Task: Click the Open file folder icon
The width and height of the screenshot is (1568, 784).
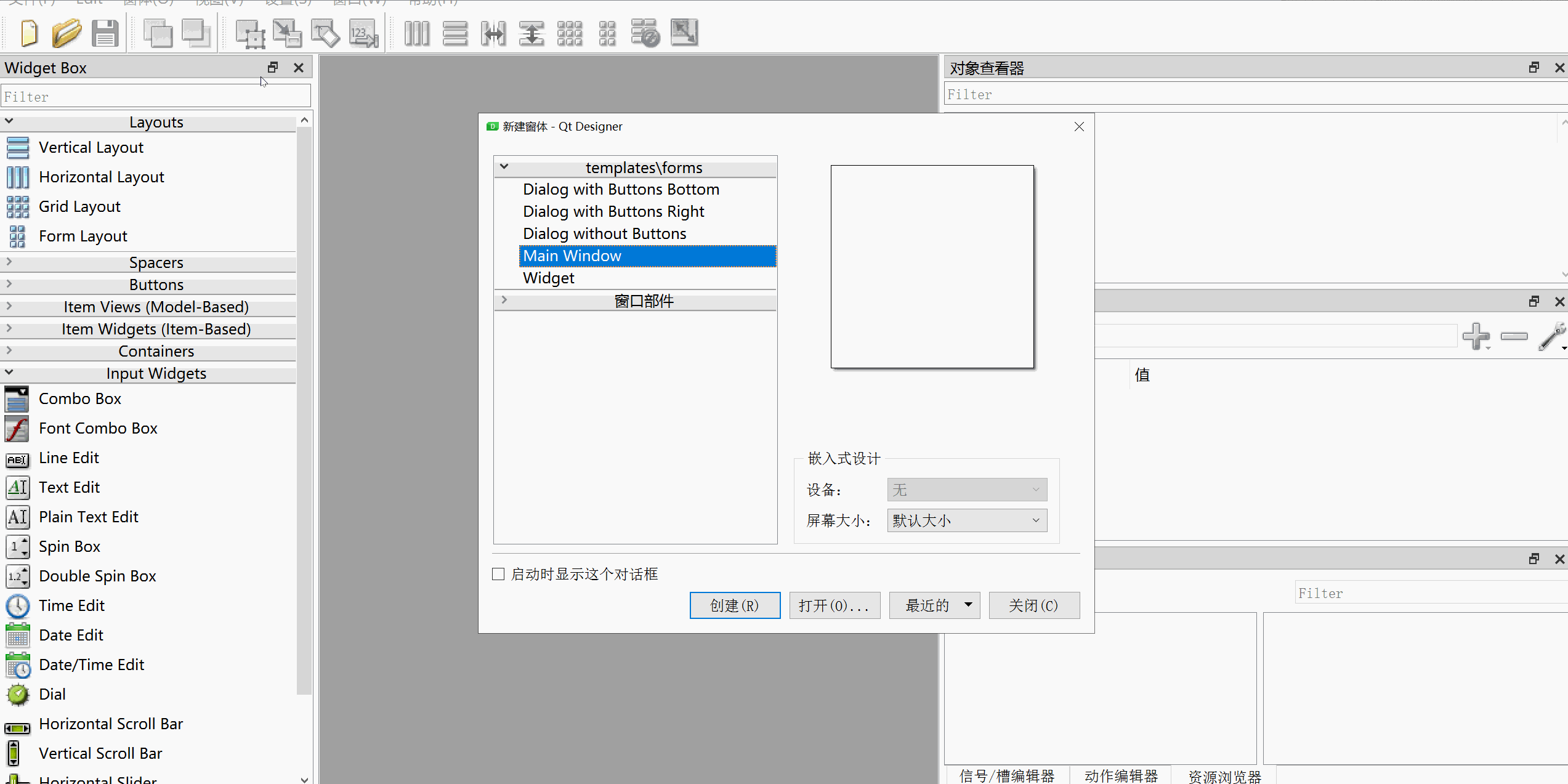Action: pos(67,33)
